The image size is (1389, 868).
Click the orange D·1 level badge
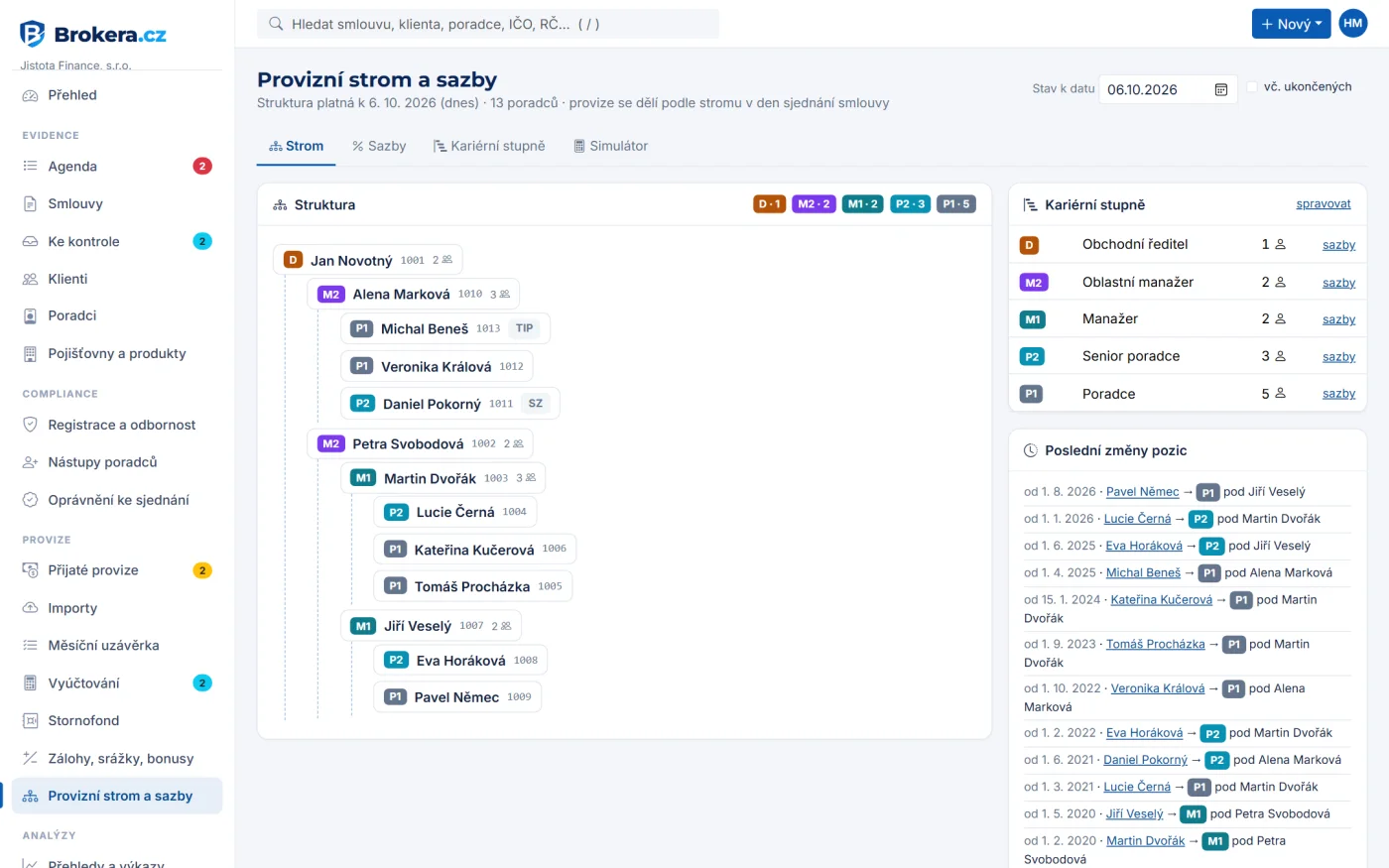click(x=769, y=204)
